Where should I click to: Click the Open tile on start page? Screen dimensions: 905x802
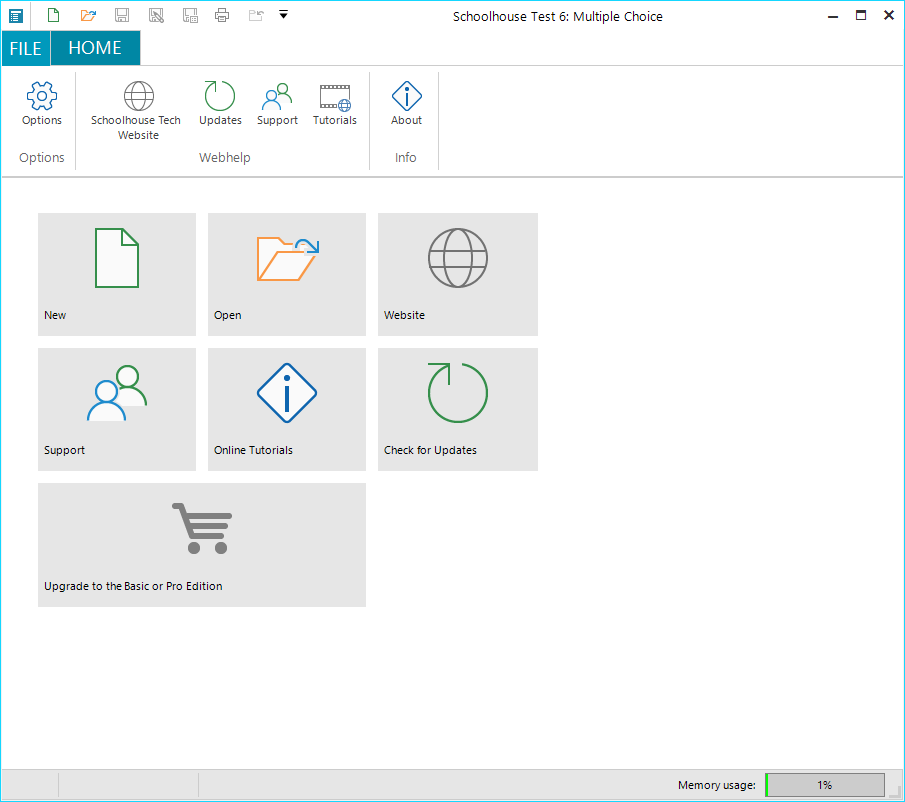point(287,274)
